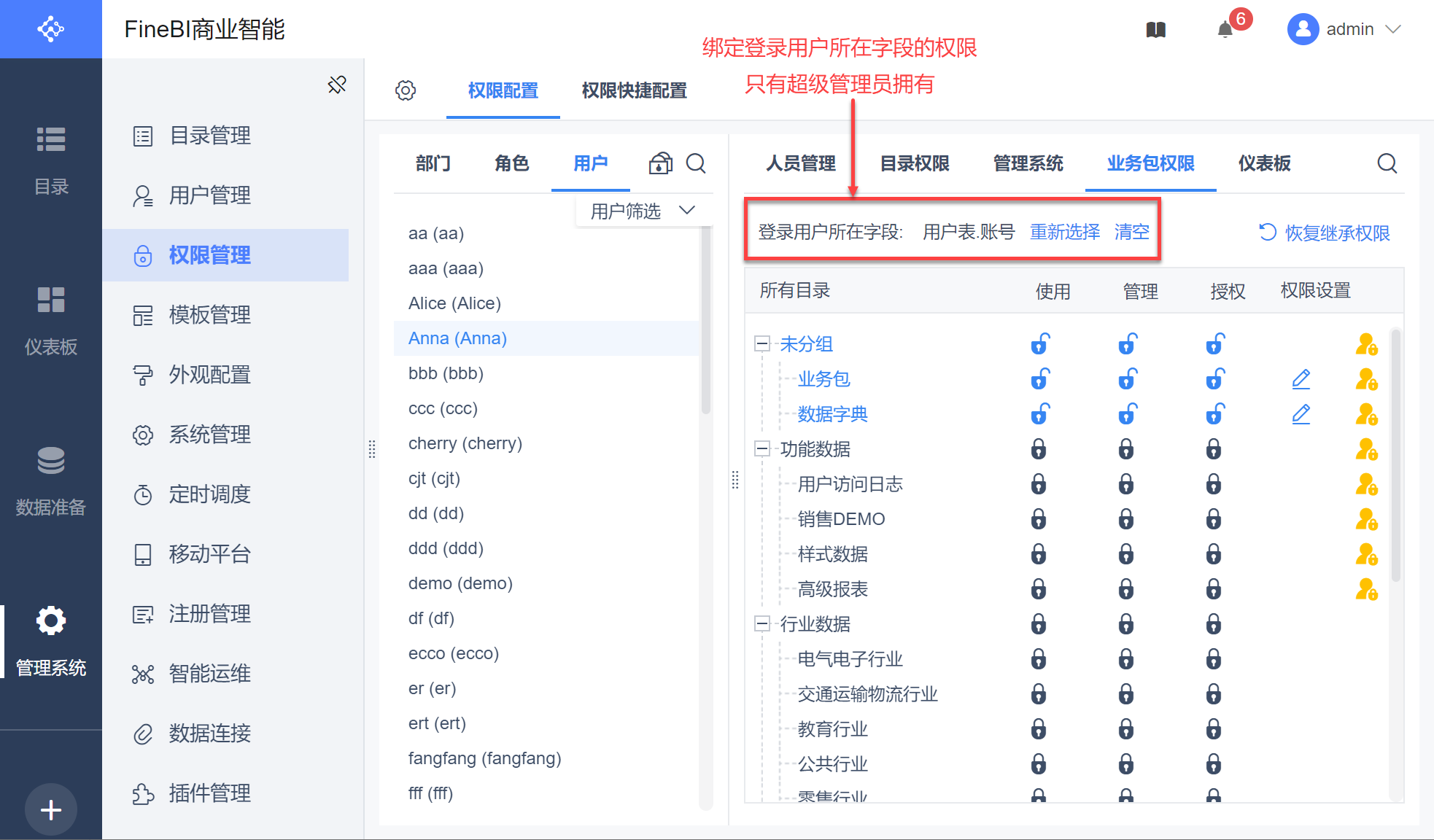Switch to 目录权限 tab
The image size is (1434, 840).
click(x=915, y=163)
